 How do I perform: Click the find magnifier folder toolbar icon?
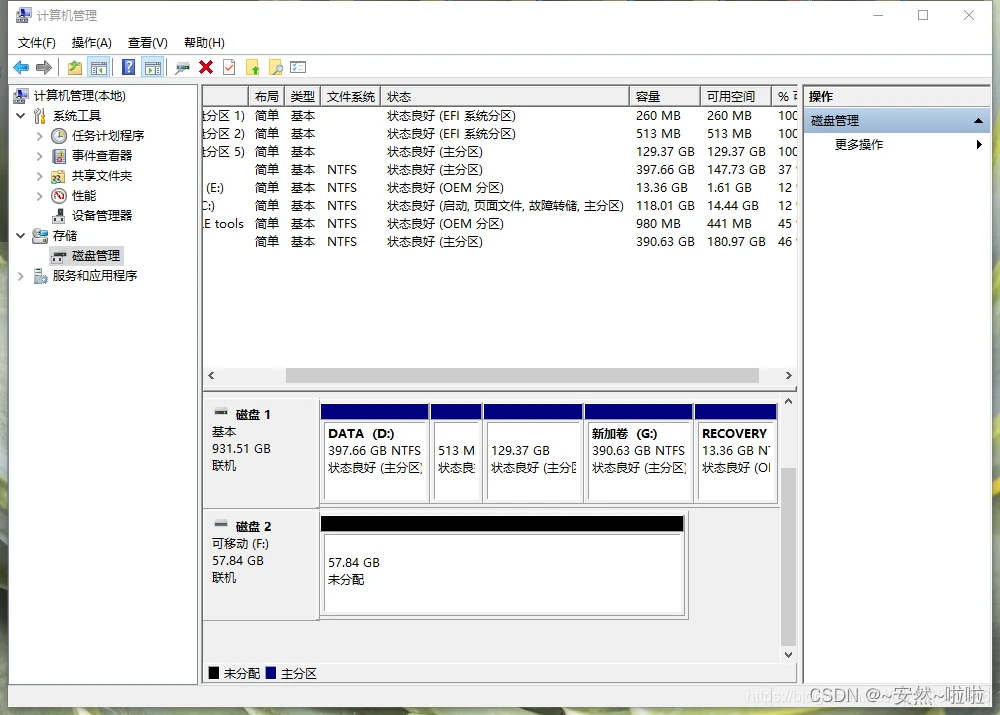point(276,67)
